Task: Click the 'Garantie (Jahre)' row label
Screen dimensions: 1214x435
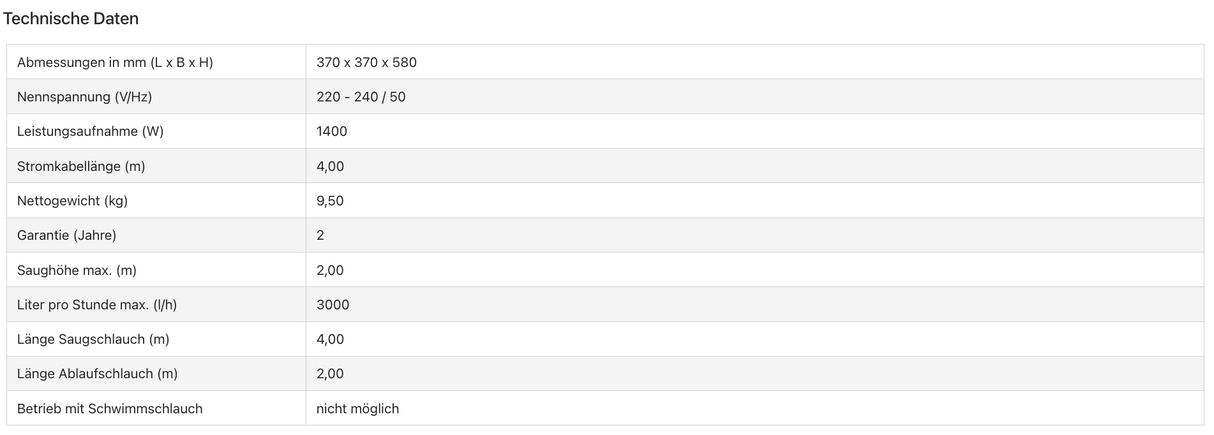Action: click(x=67, y=235)
